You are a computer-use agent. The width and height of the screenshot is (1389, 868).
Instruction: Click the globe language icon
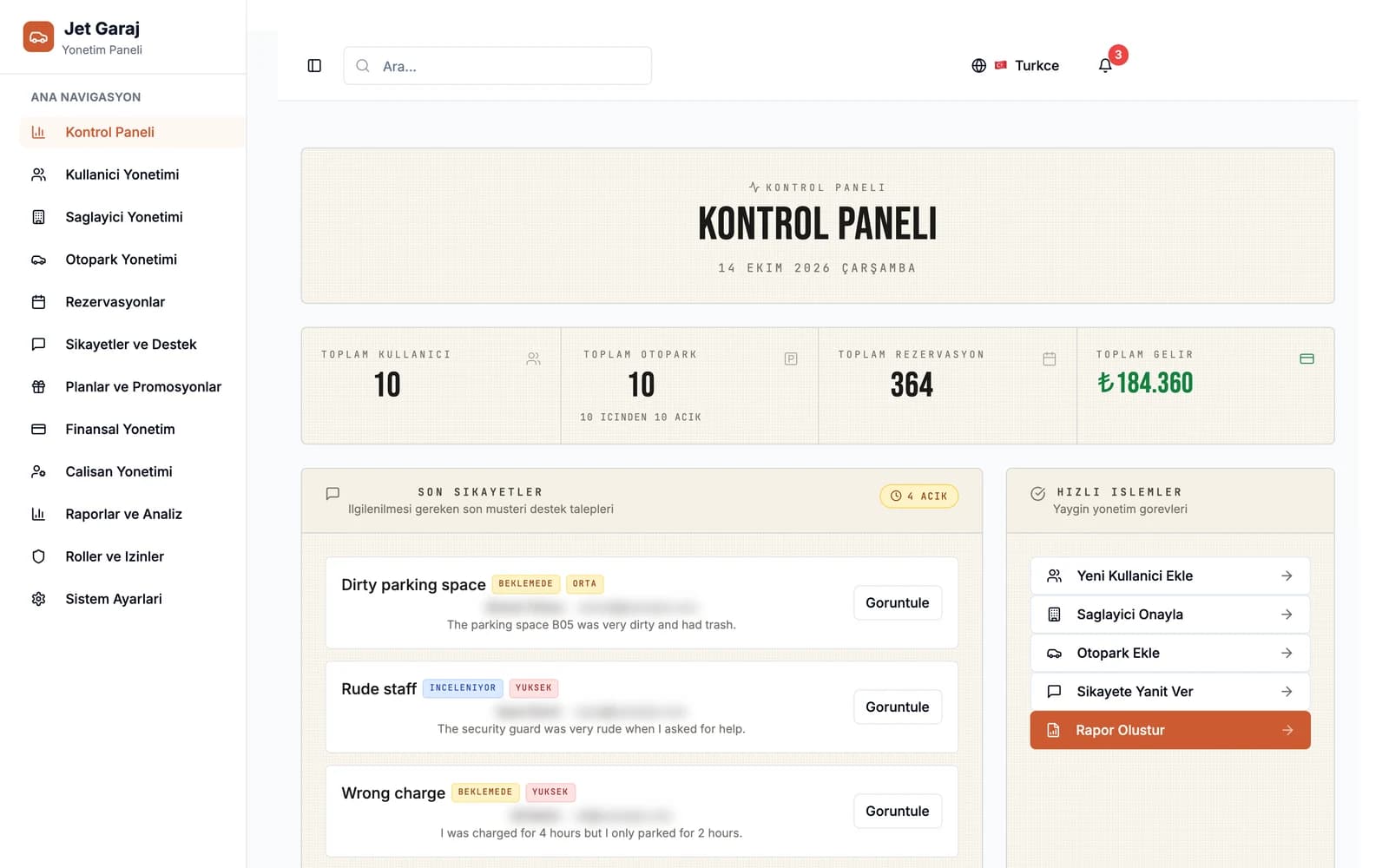[978, 66]
